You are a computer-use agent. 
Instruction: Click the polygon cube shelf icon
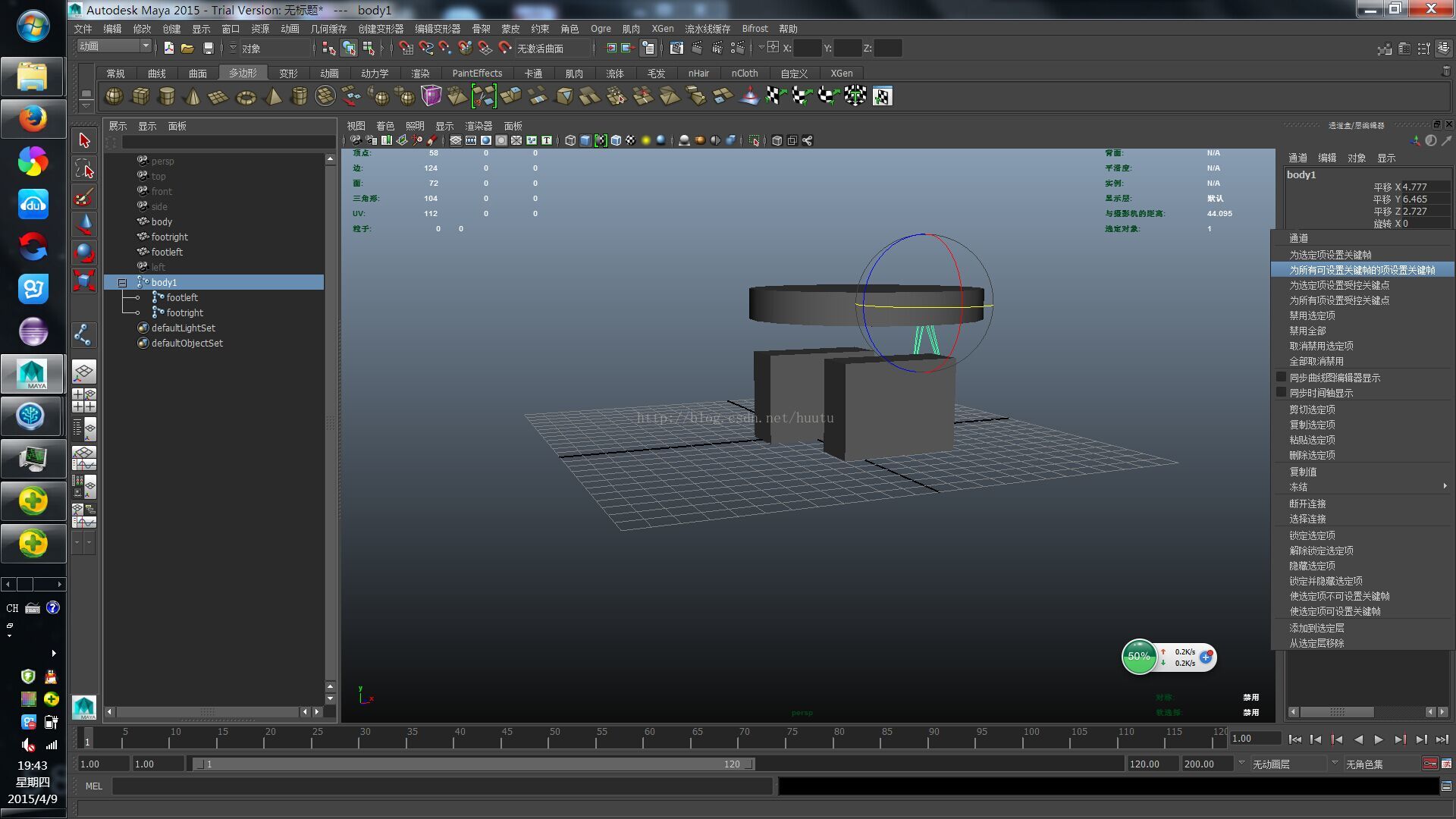[140, 96]
